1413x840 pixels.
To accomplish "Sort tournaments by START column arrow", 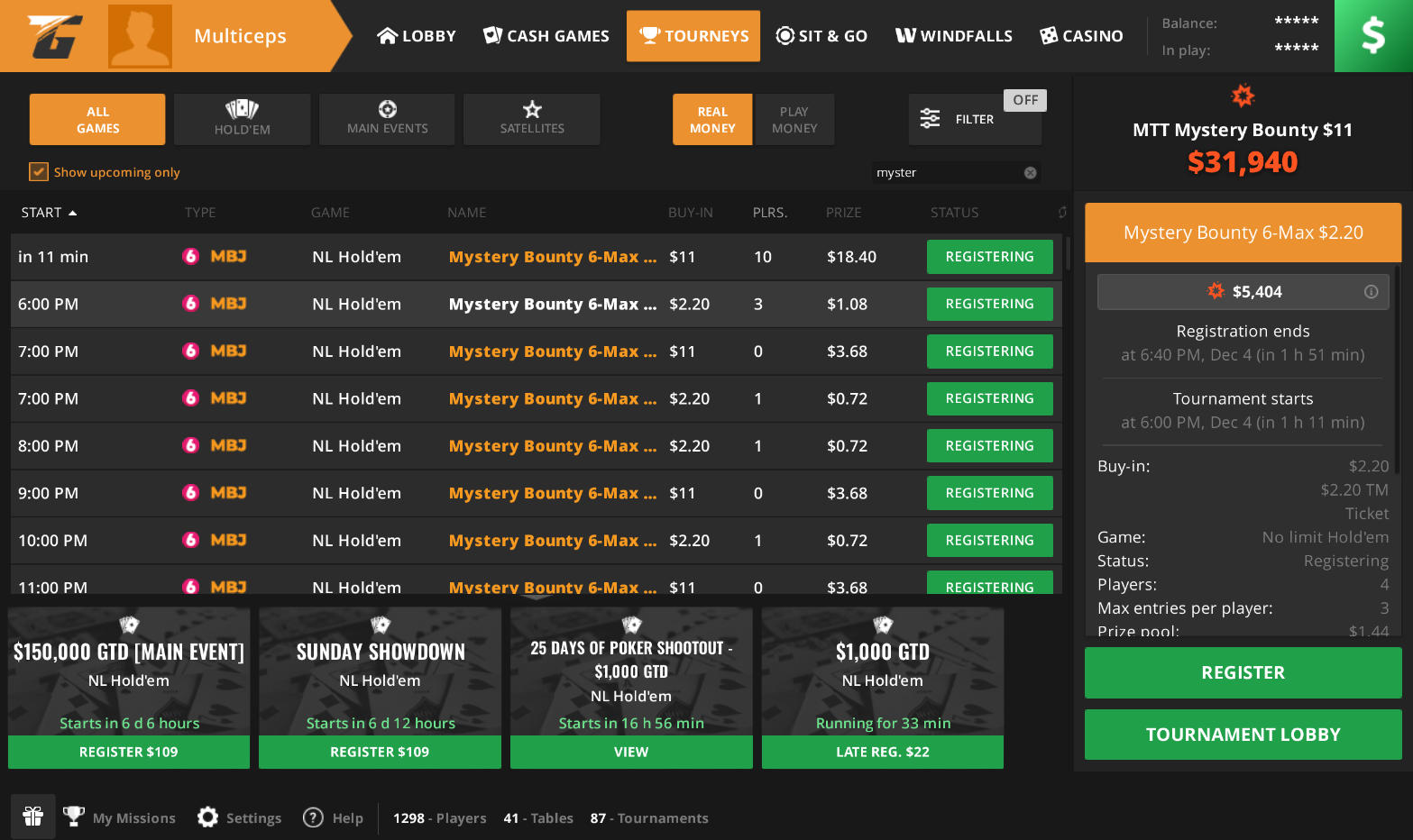I will tap(72, 214).
